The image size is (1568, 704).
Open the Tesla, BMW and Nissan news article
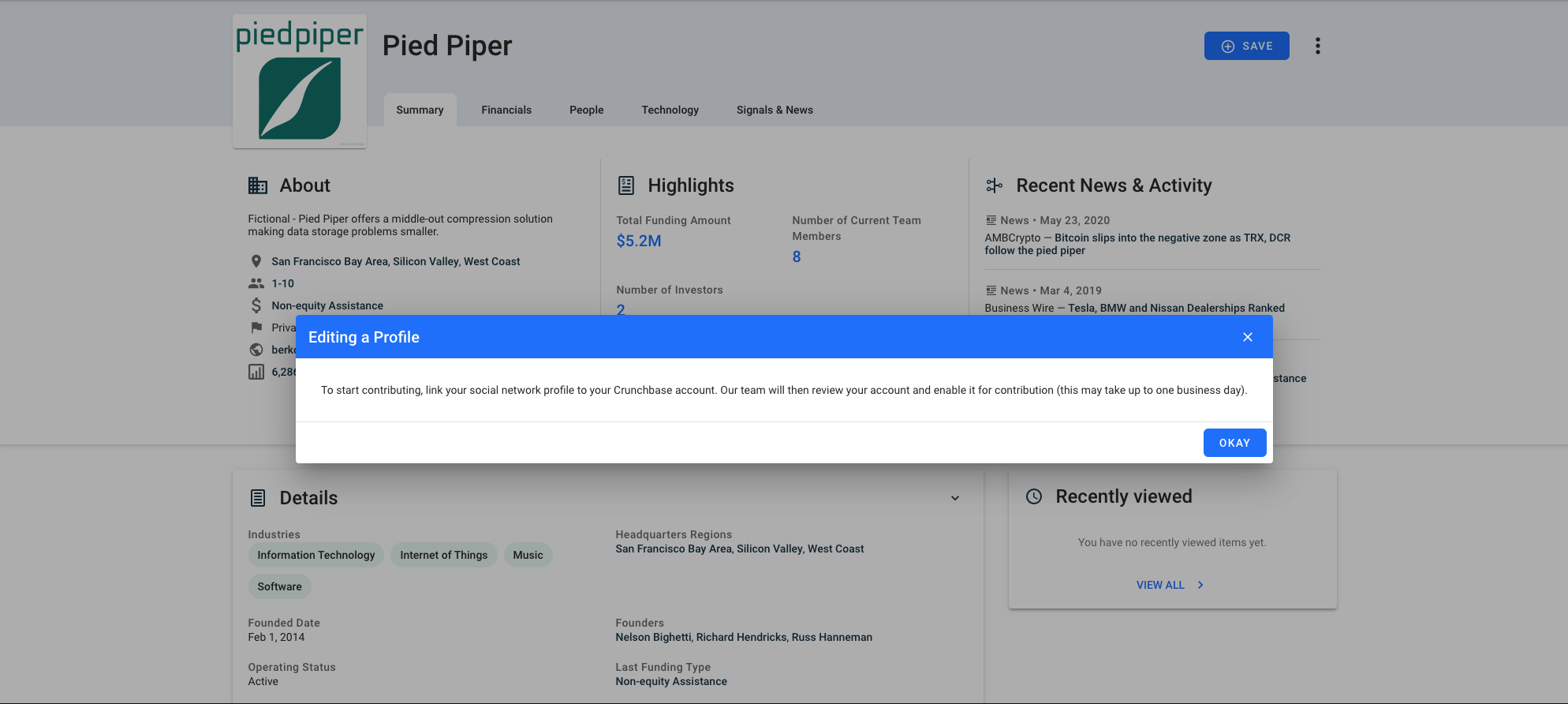click(x=1176, y=308)
